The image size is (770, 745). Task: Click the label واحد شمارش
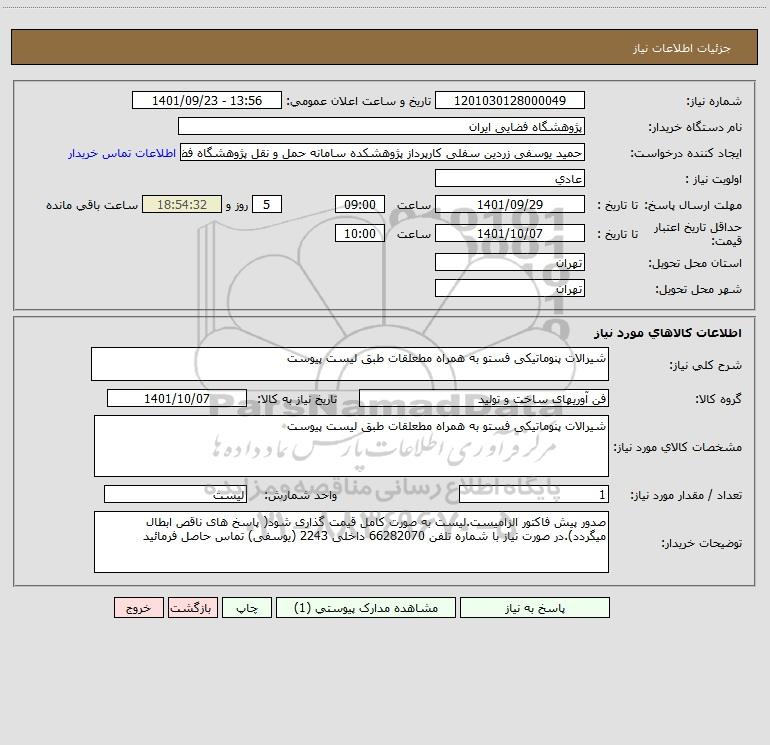coord(301,496)
